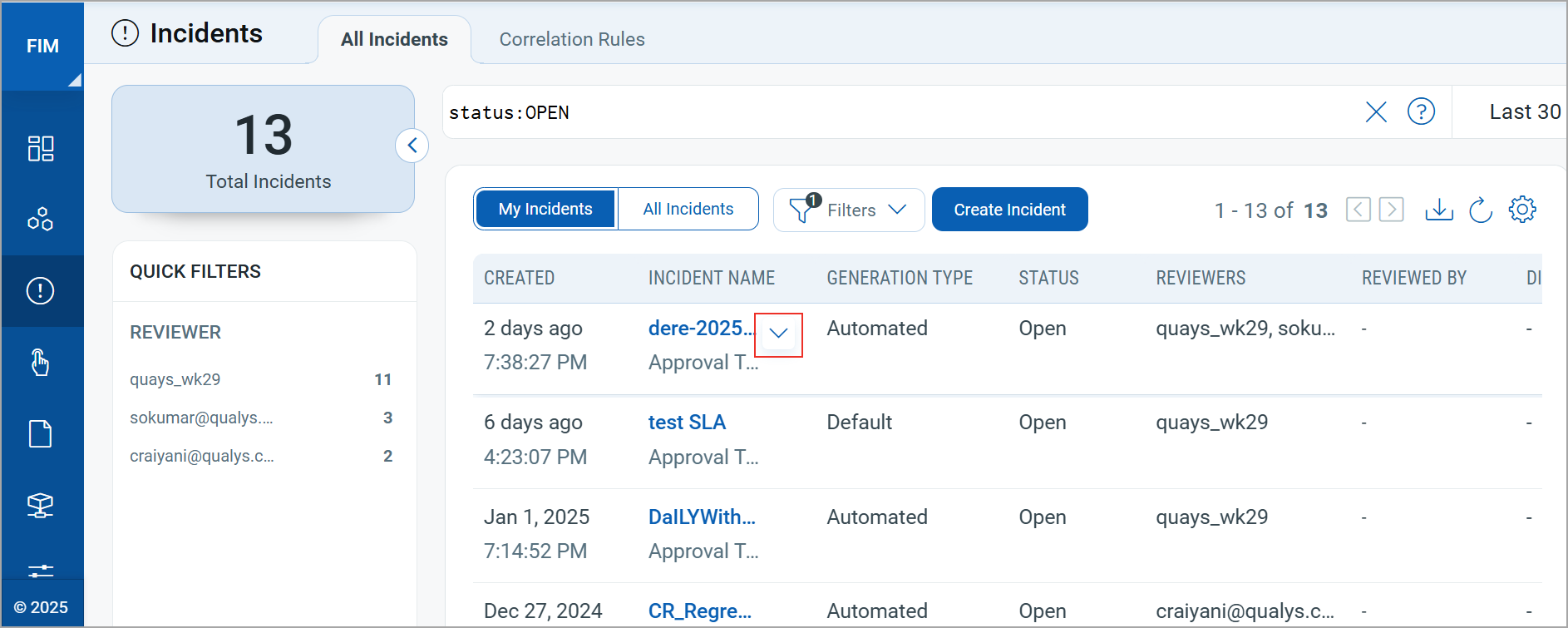Click Default generation type for test SLA
Image resolution: width=1568 pixels, height=628 pixels.
(x=859, y=423)
